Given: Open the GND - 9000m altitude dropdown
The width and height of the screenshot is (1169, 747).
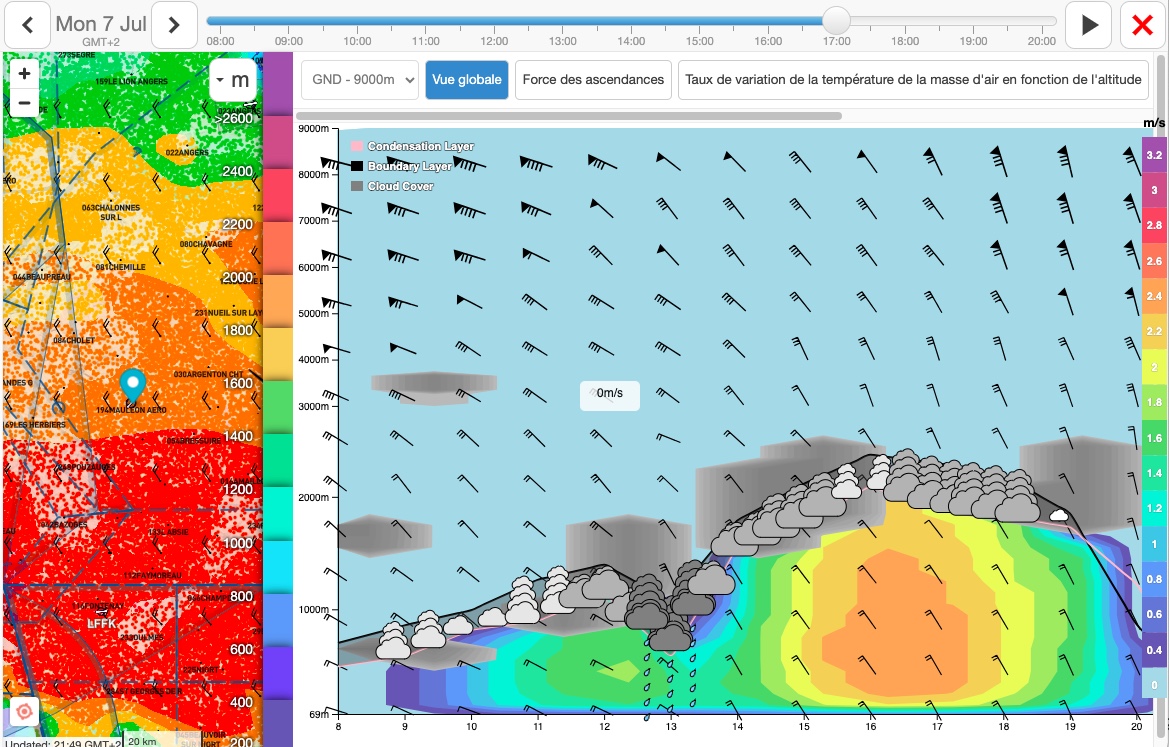Looking at the screenshot, I should [x=359, y=80].
